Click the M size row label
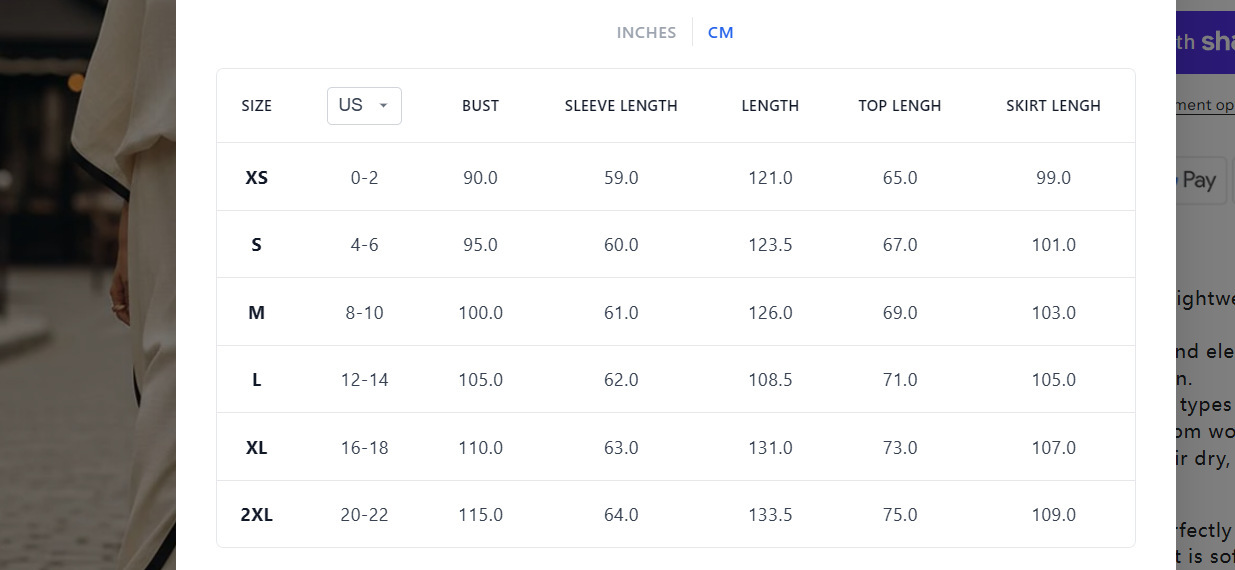 point(257,313)
